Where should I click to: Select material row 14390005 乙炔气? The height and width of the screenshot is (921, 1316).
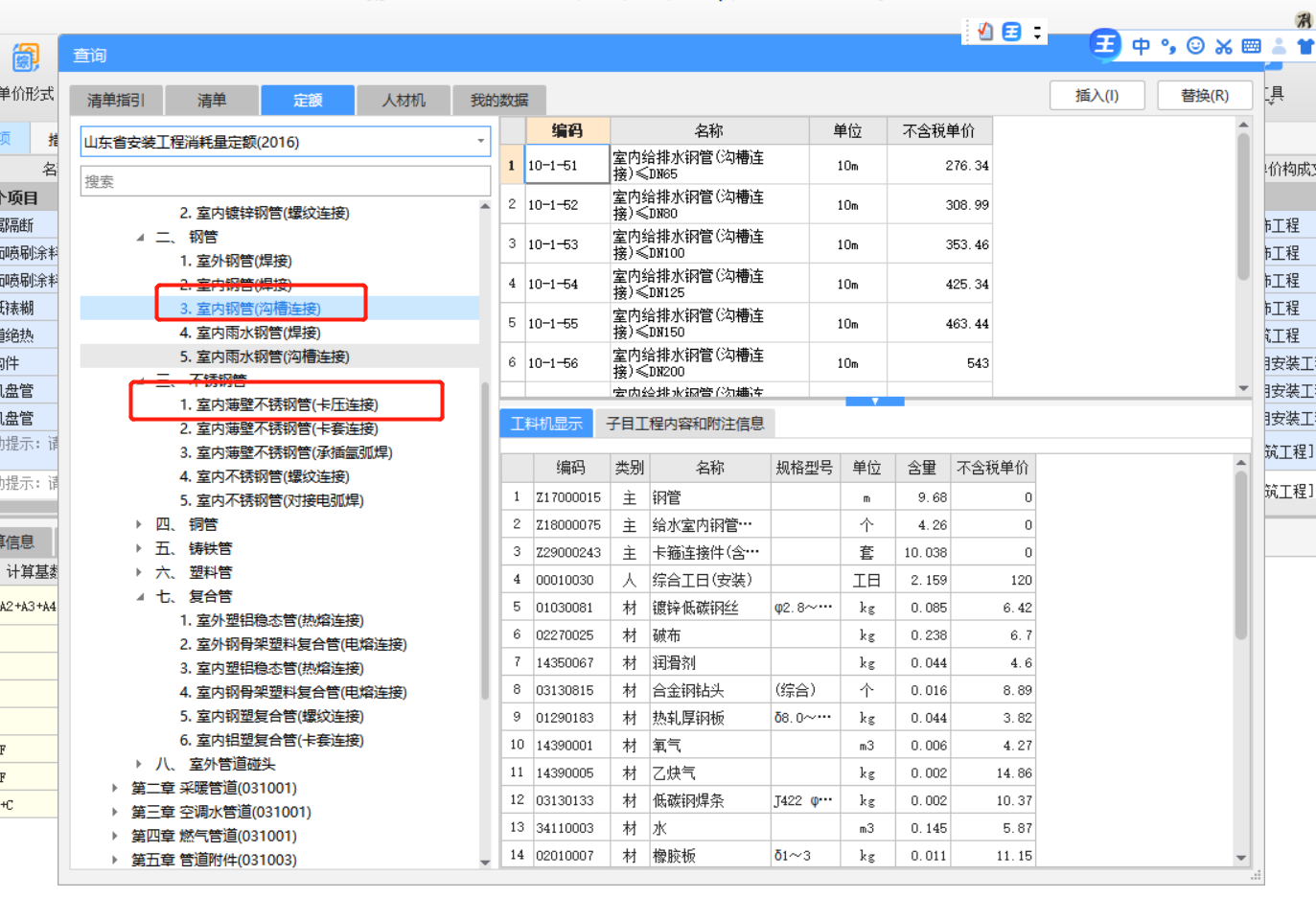(769, 772)
